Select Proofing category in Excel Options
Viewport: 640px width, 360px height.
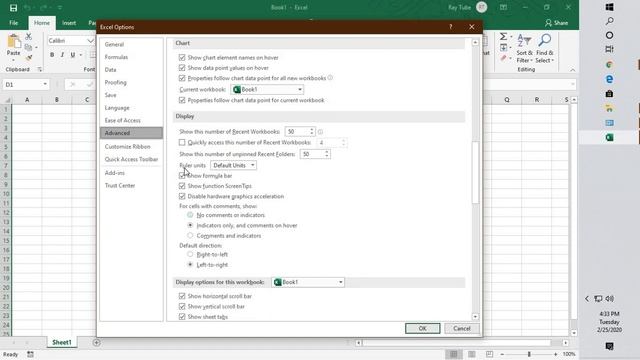116,82
